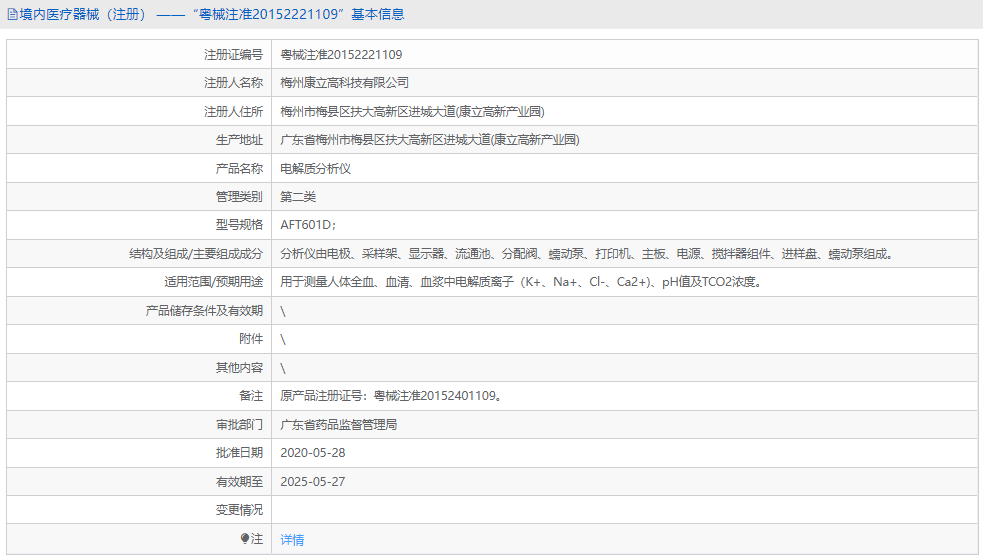The height and width of the screenshot is (560, 983).
Task: Select the page title 境内医疗器械（注册）基本信息
Action: tap(211, 14)
